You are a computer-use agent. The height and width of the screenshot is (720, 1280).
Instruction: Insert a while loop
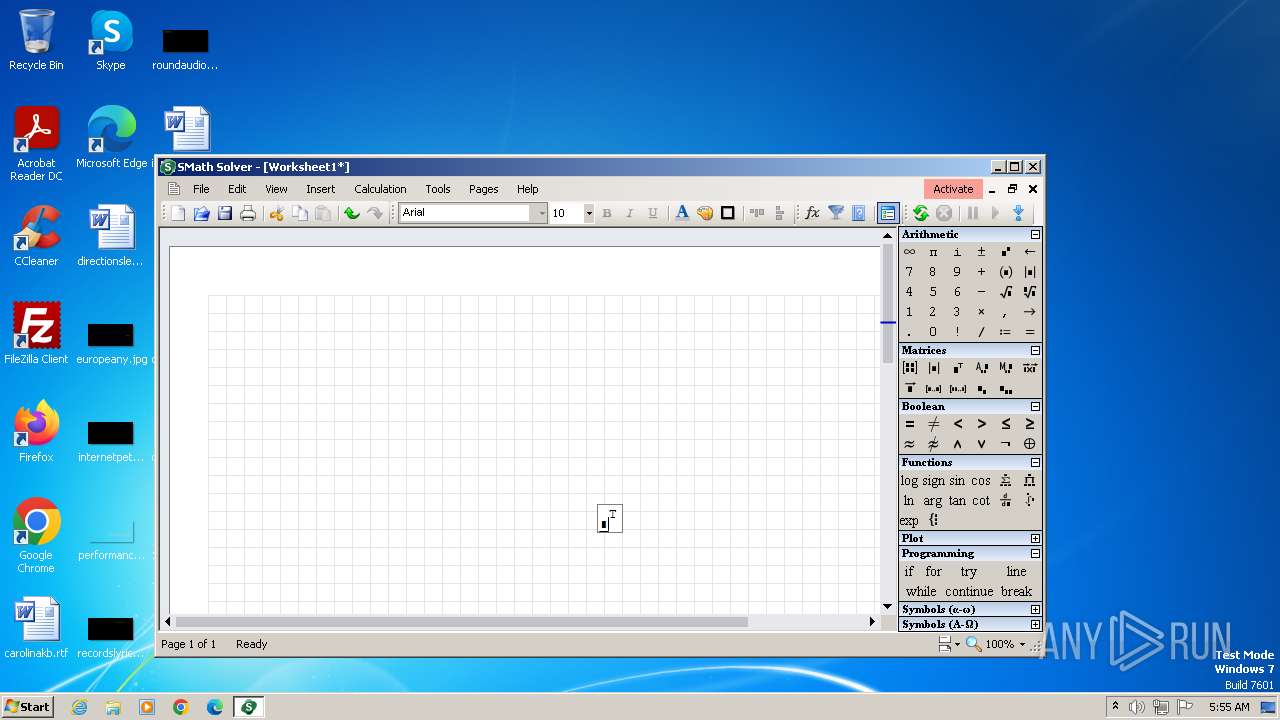[921, 592]
